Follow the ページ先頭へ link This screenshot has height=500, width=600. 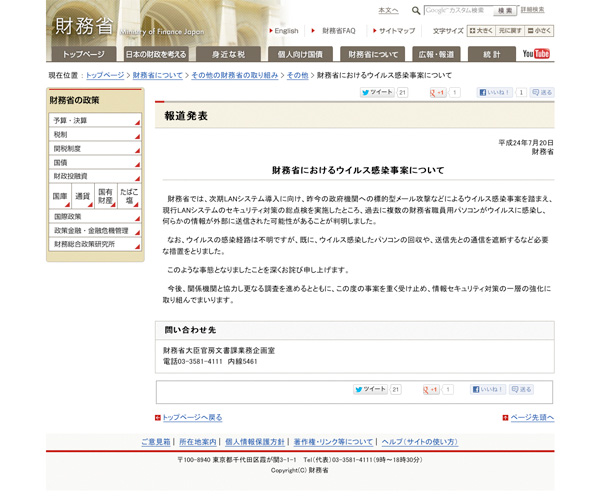coord(531,417)
